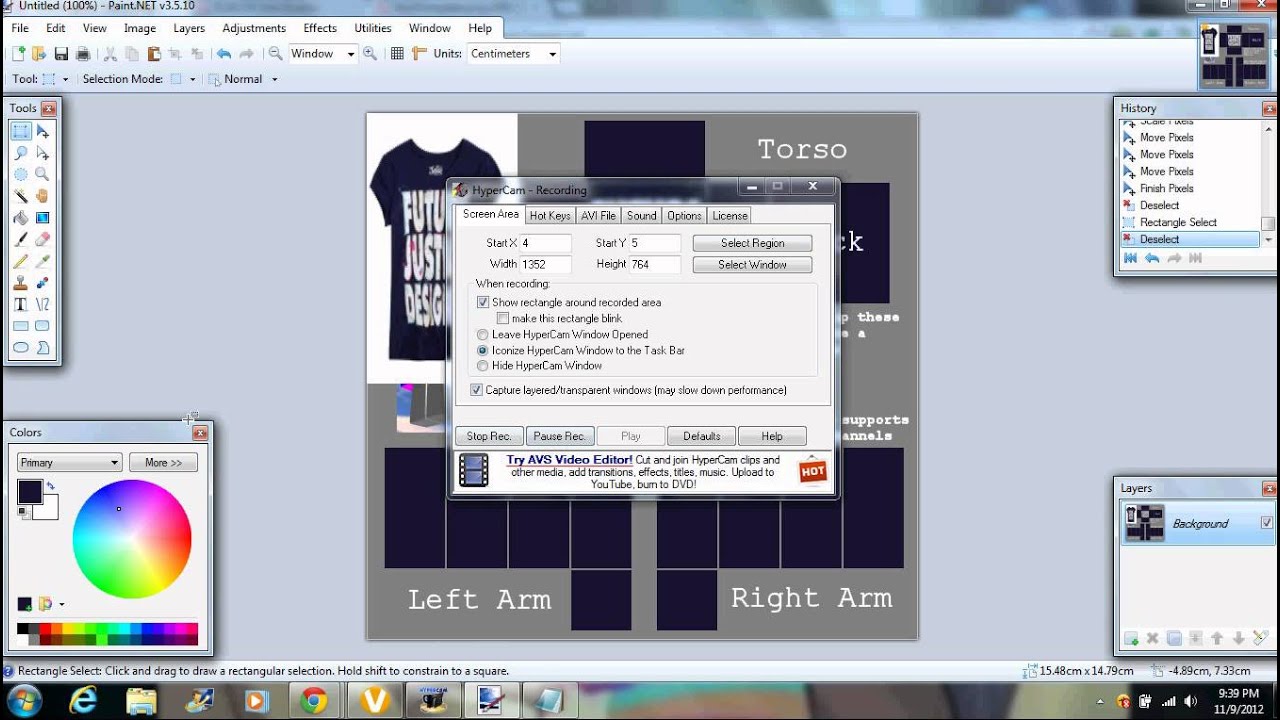Click the Print icon in the toolbar
The width and height of the screenshot is (1280, 720).
point(83,54)
